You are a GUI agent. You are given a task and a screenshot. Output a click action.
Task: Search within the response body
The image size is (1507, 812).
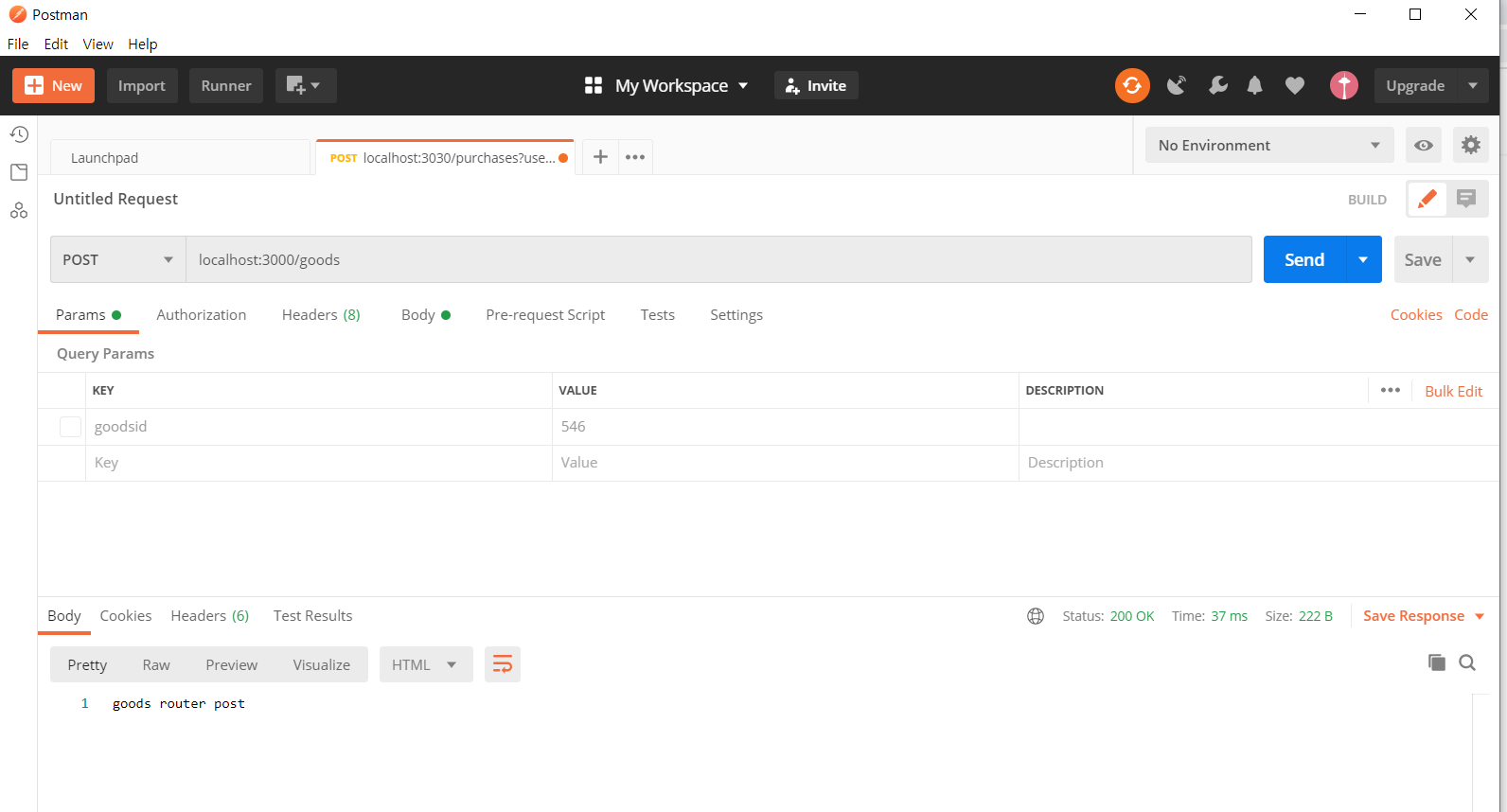tap(1467, 662)
